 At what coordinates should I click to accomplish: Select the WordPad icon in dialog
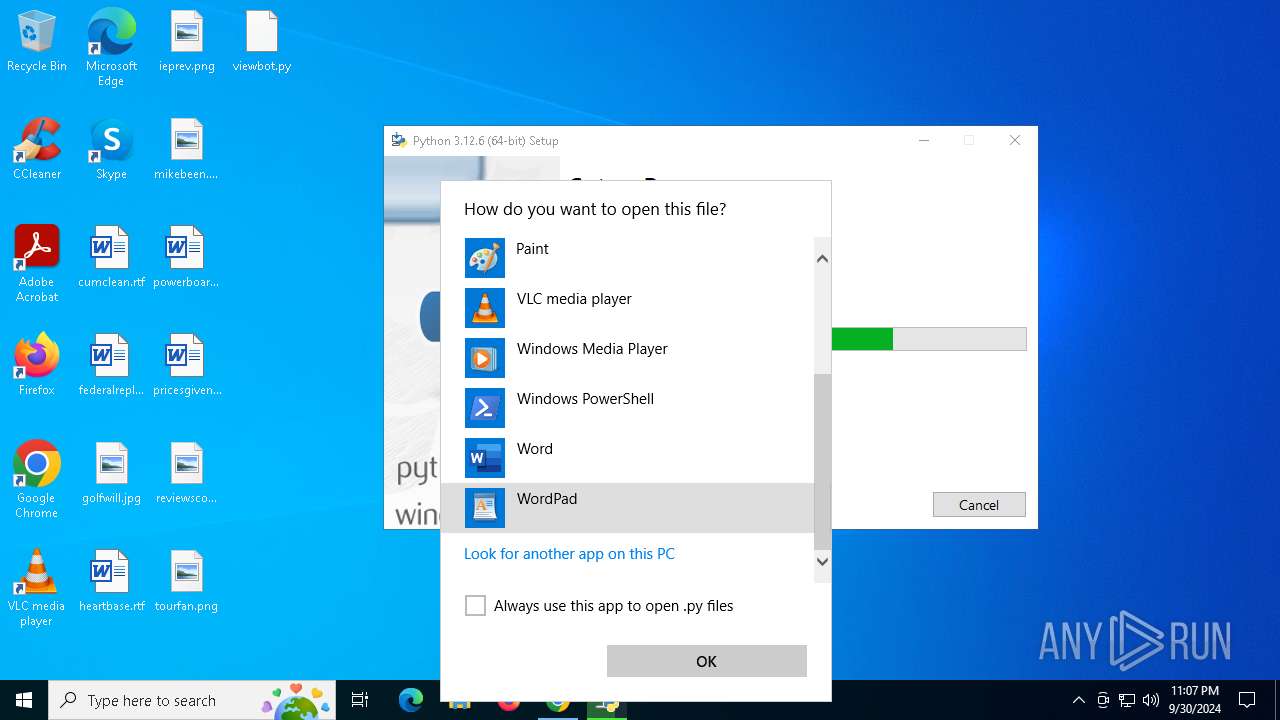click(485, 508)
